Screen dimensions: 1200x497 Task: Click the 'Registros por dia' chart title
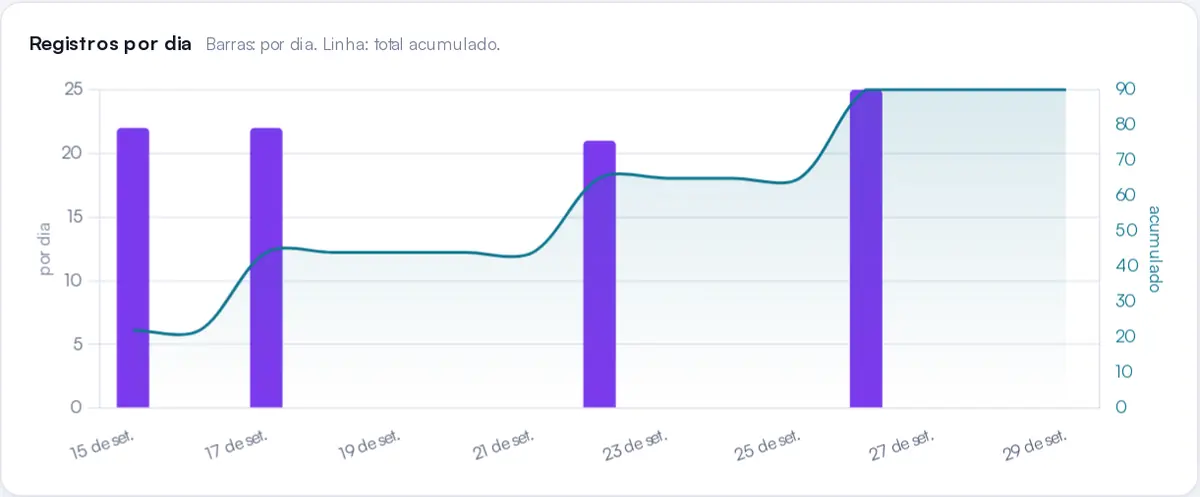110,45
